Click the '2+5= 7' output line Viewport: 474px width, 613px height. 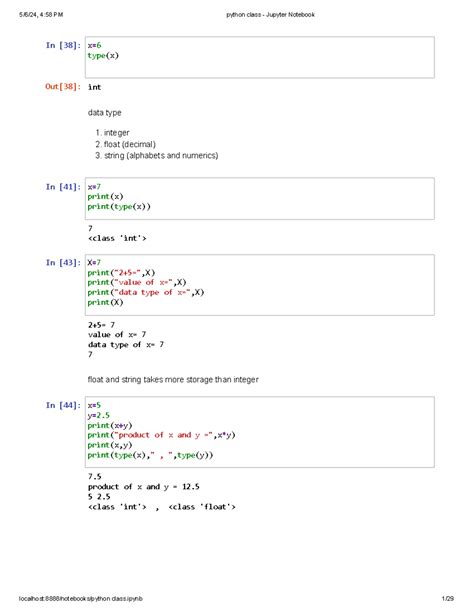click(x=101, y=325)
